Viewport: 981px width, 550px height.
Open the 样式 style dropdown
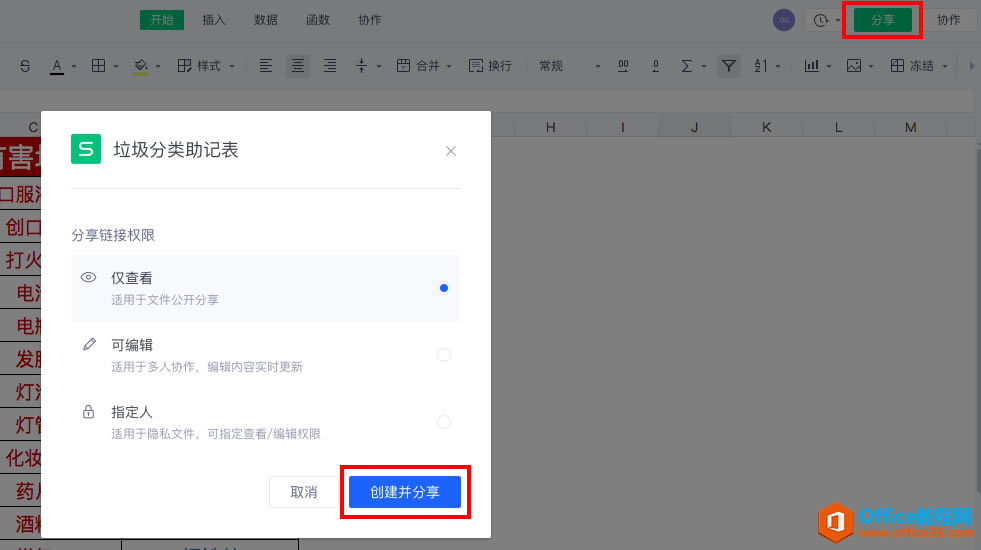(x=206, y=66)
